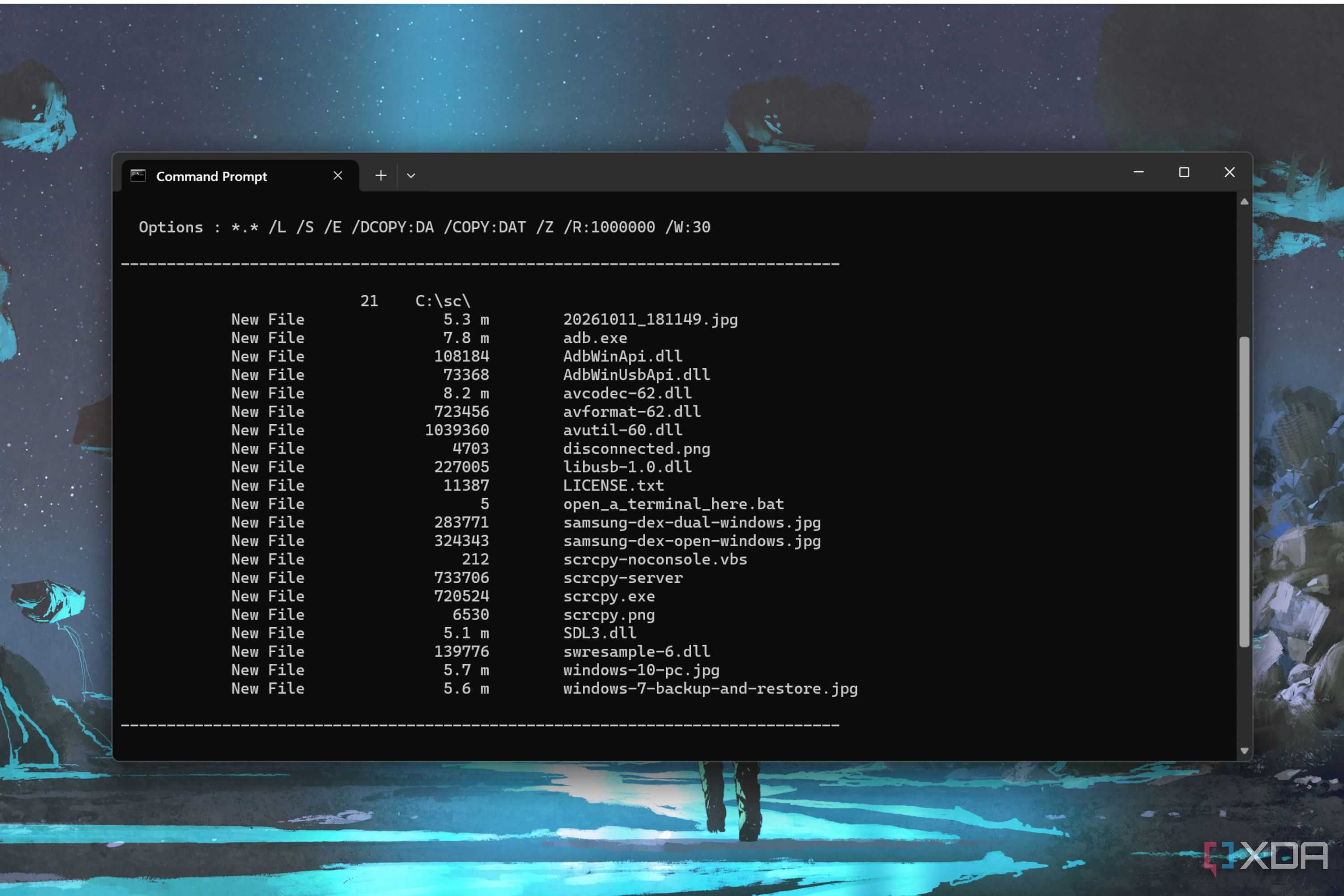The image size is (1344, 896).
Task: Click filename scrcpy-noconsole.vbs
Action: click(x=655, y=560)
